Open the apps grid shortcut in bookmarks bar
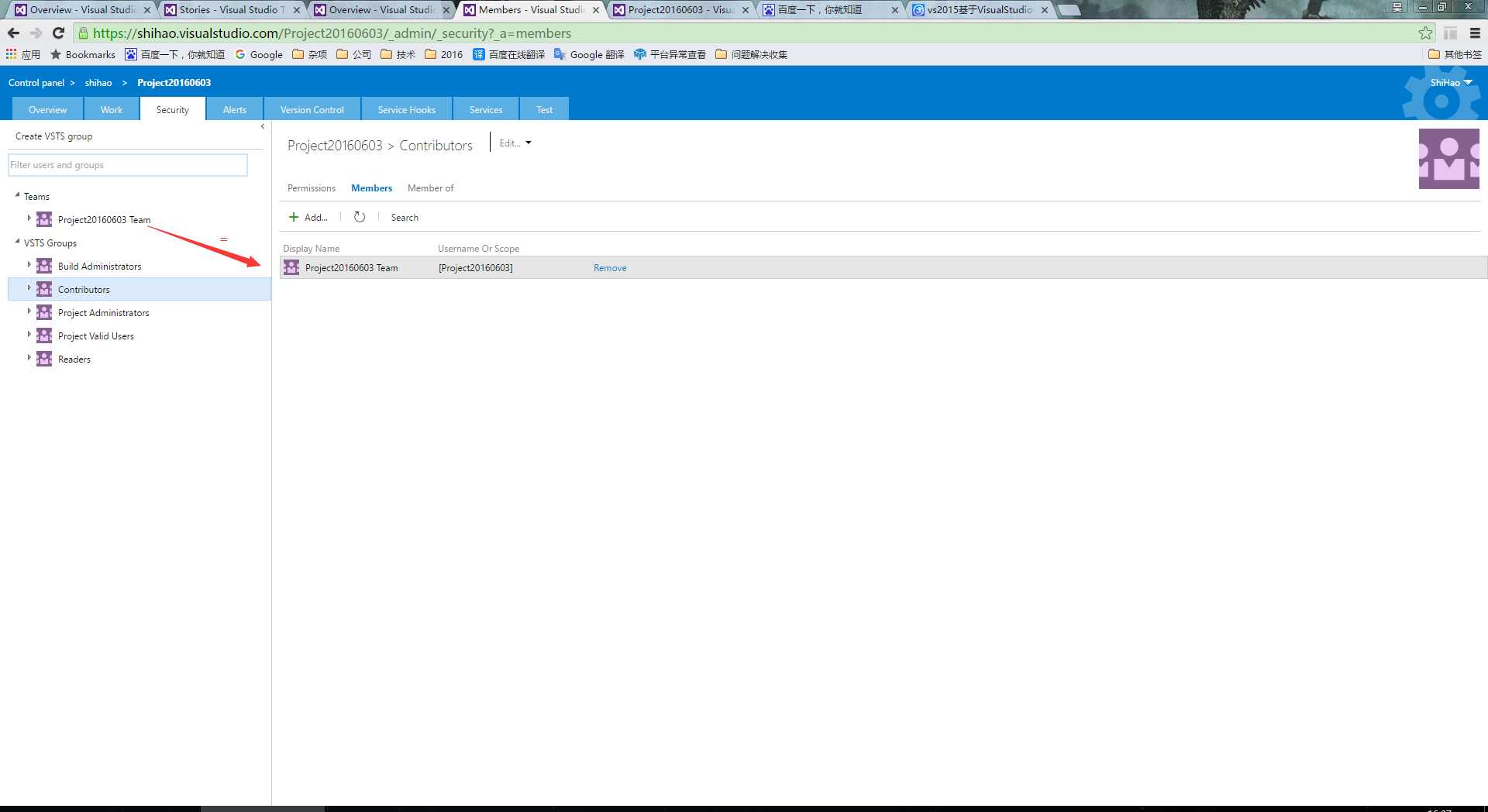This screenshot has height=812, width=1488. [x=12, y=54]
